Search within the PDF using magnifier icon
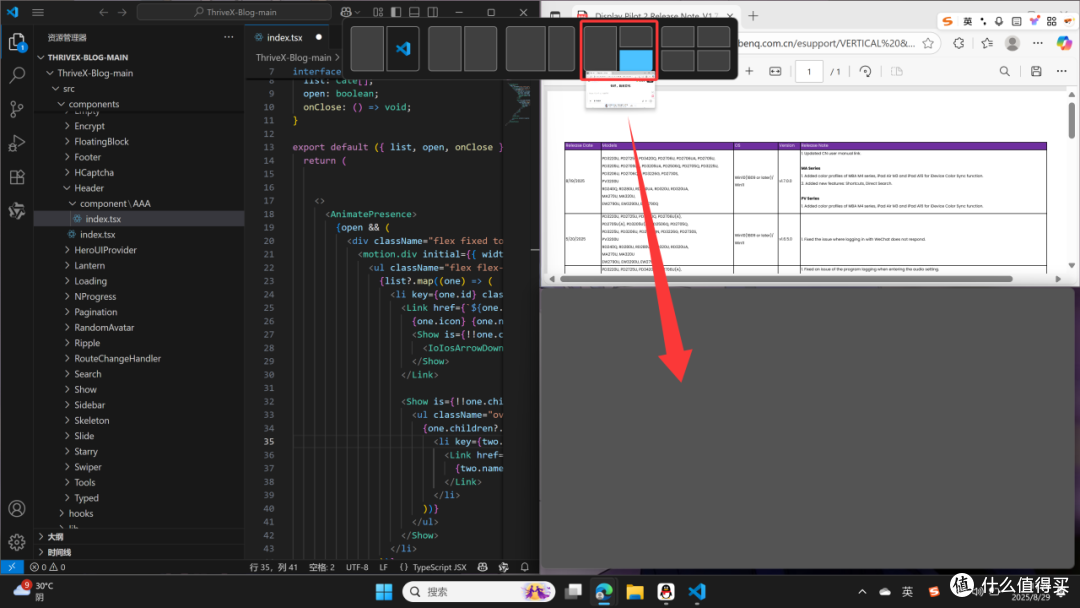Viewport: 1080px width, 608px height. tap(1004, 71)
